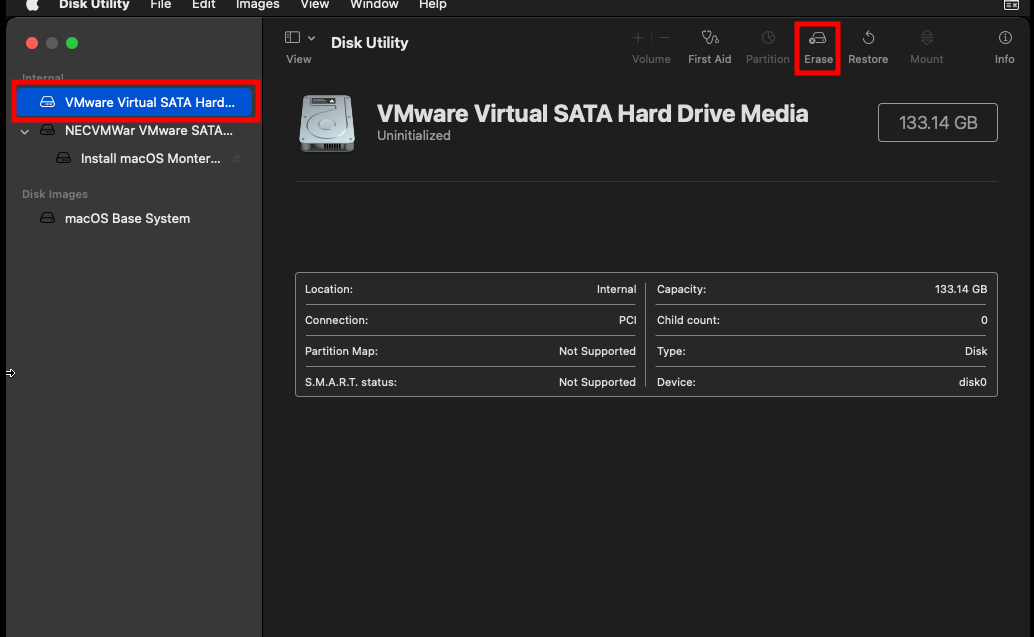Image resolution: width=1034 pixels, height=637 pixels.
Task: Click the hard drive icon in detail pane
Action: coord(327,123)
